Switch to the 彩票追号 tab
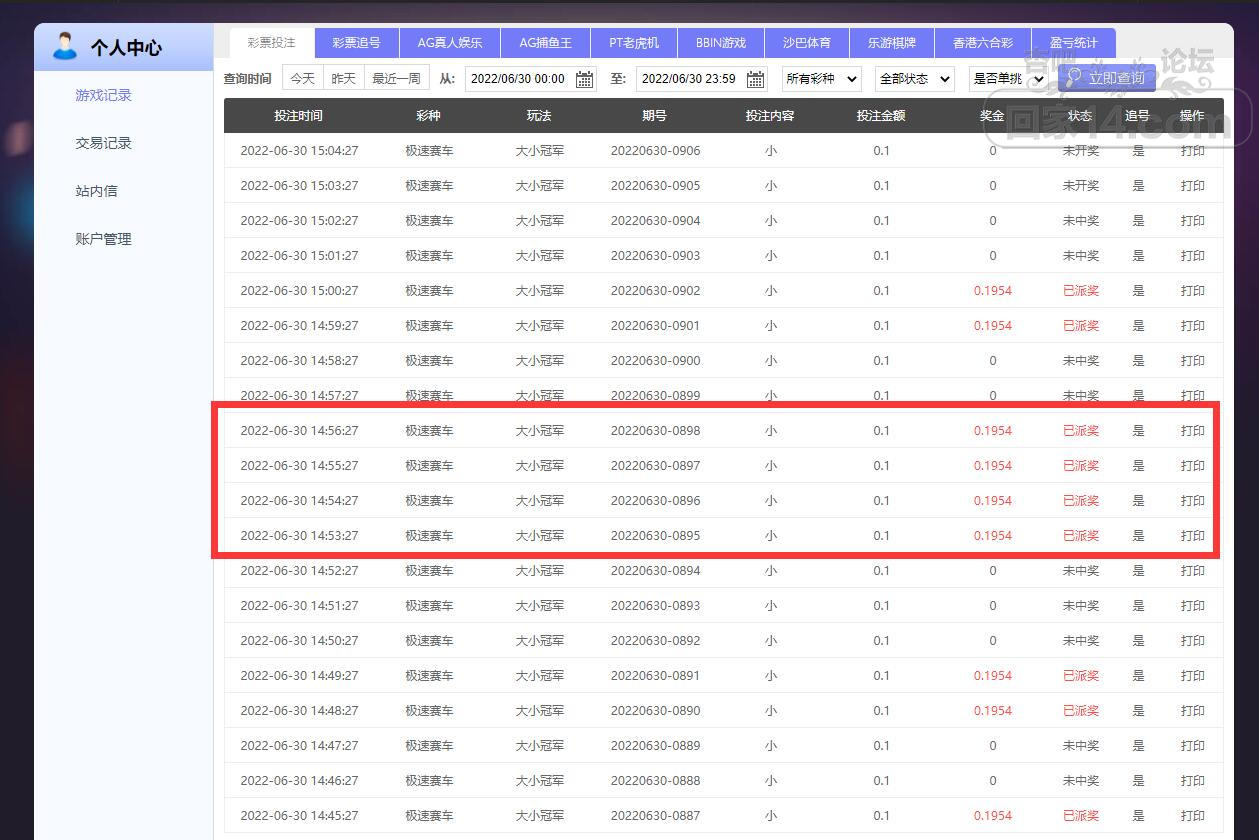 pyautogui.click(x=356, y=43)
